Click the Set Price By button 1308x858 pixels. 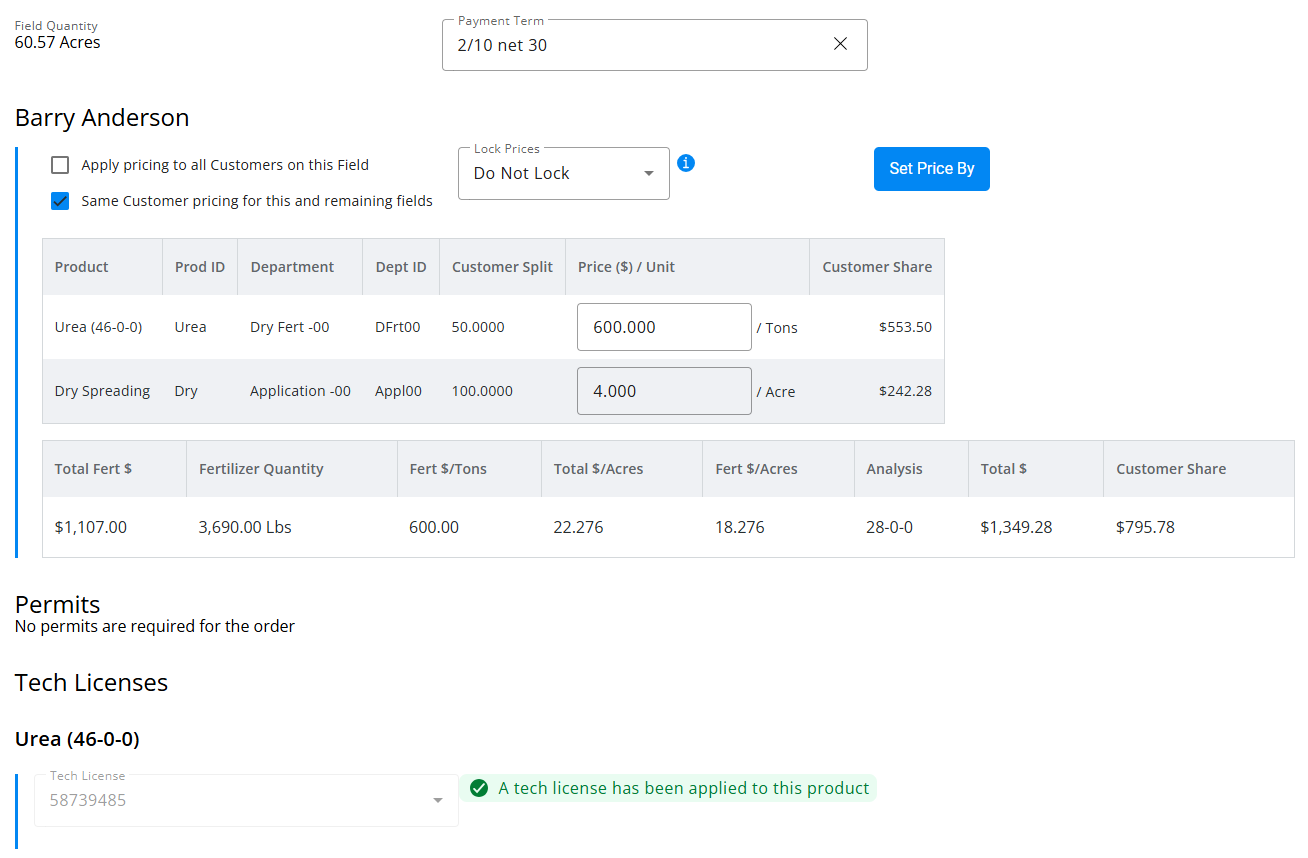[x=931, y=169]
